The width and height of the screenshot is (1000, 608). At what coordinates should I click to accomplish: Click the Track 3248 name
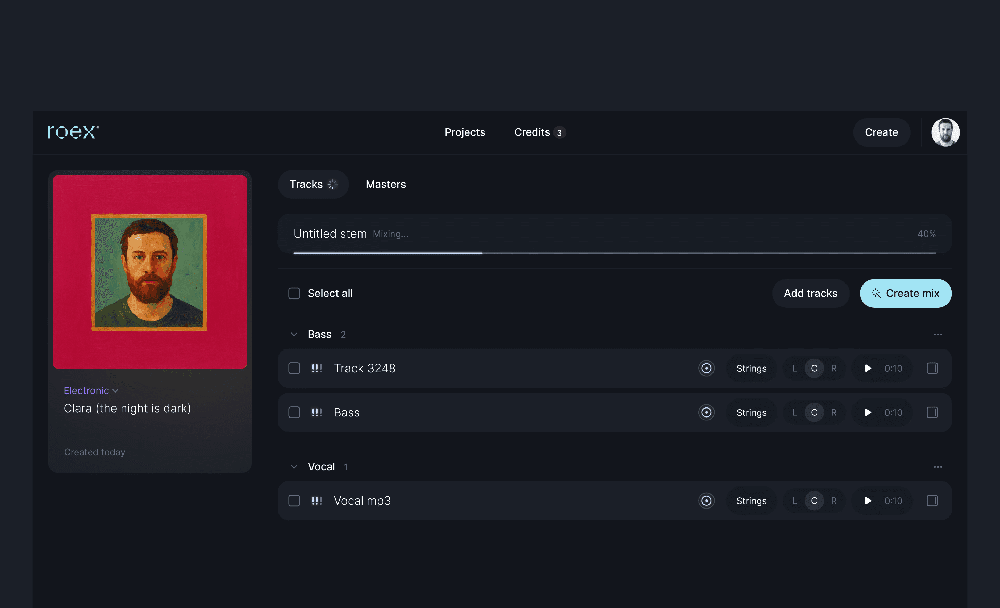coord(365,368)
